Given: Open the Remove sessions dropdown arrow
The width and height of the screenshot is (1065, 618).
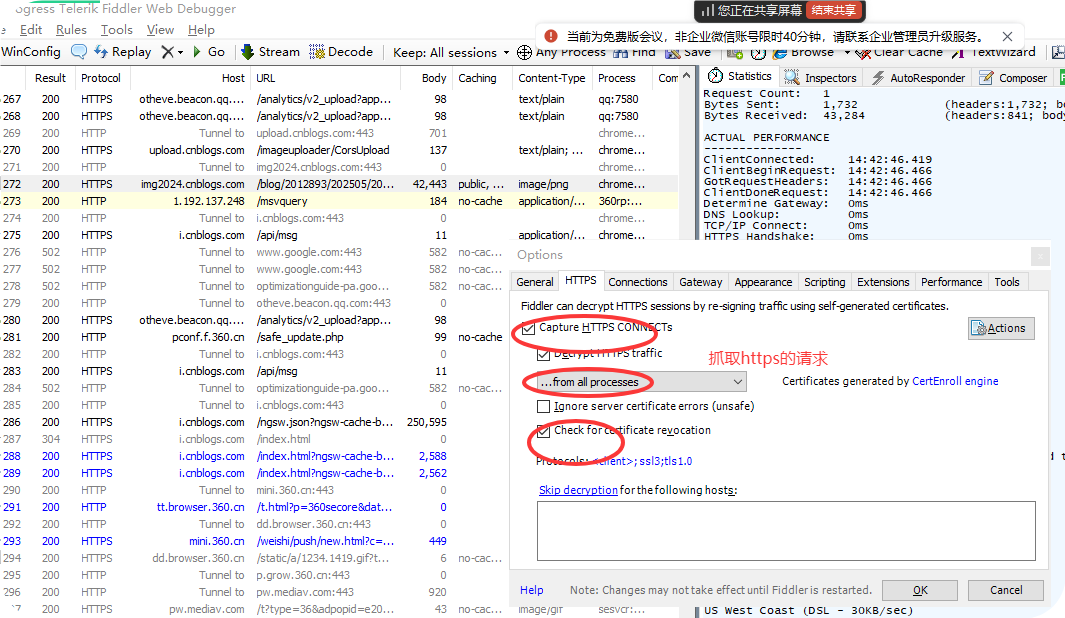Looking at the screenshot, I should (180, 52).
